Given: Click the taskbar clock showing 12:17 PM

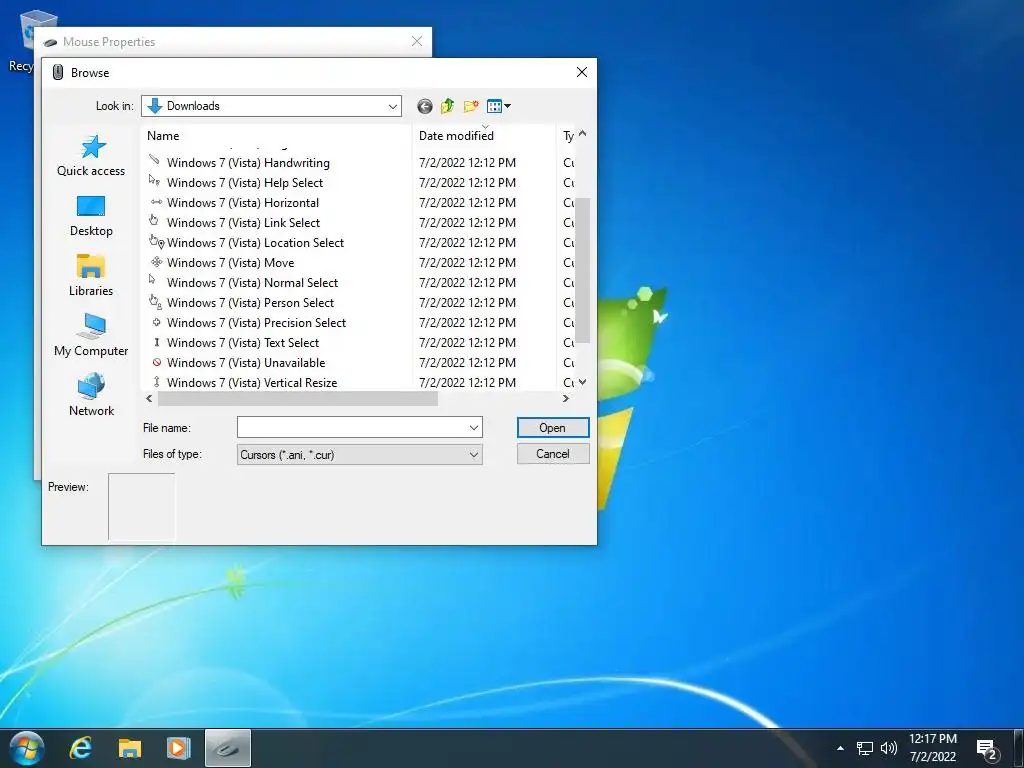Looking at the screenshot, I should (933, 748).
